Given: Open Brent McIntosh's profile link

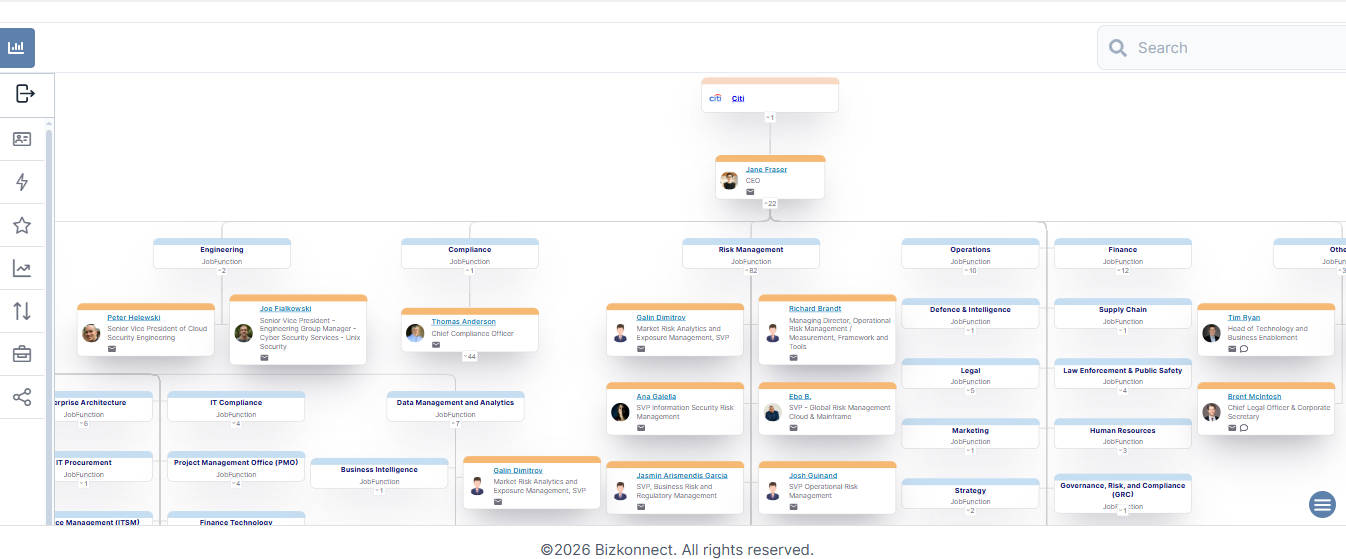Looking at the screenshot, I should coord(1254,396).
